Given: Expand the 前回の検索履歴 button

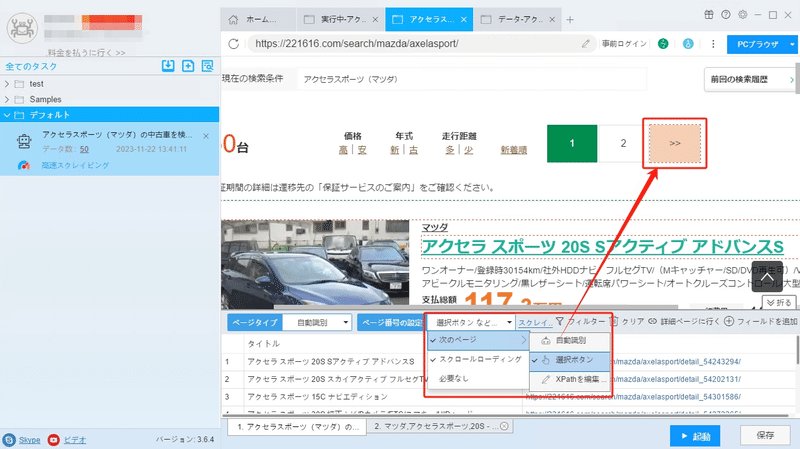Looking at the screenshot, I should point(749,80).
